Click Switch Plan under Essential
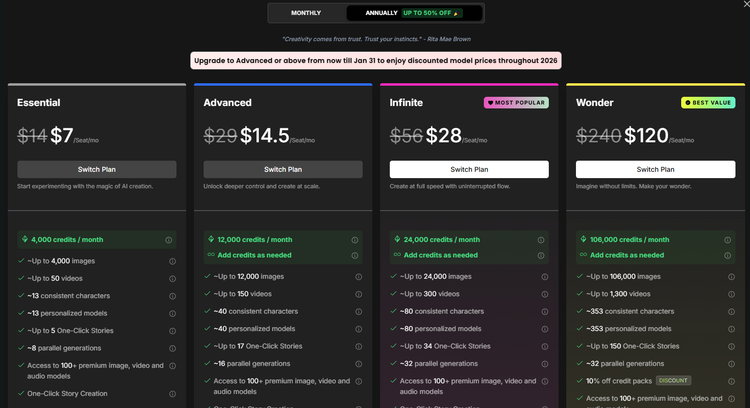750x408 pixels. (97, 169)
